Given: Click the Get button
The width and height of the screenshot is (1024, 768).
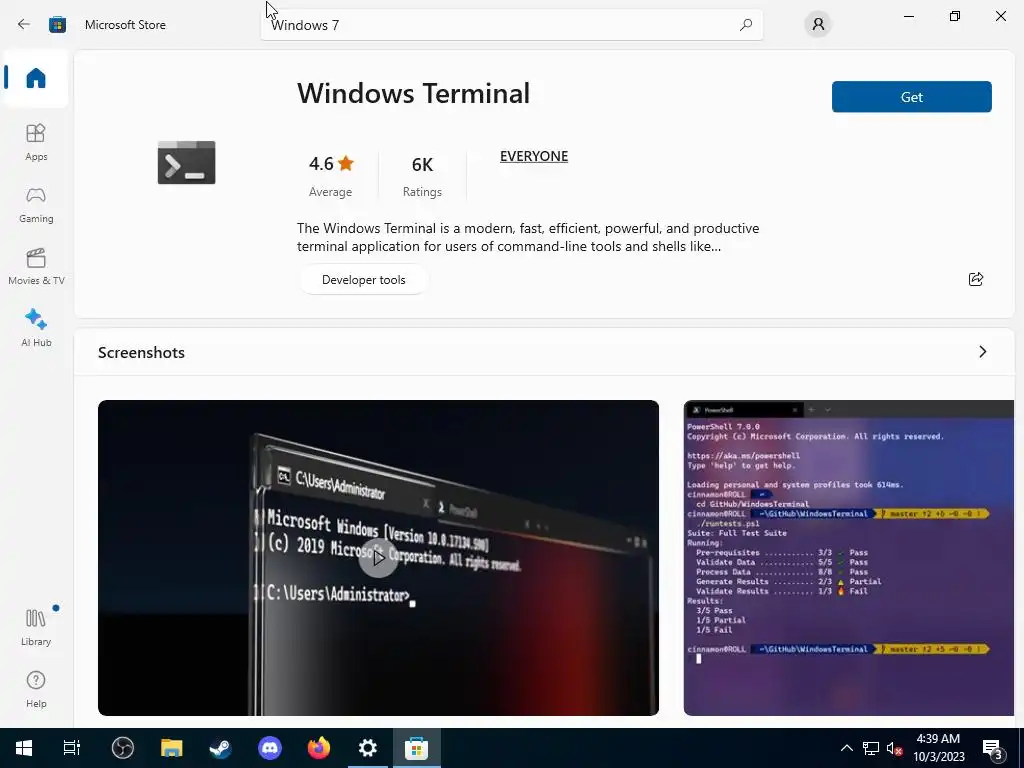Looking at the screenshot, I should click(912, 97).
